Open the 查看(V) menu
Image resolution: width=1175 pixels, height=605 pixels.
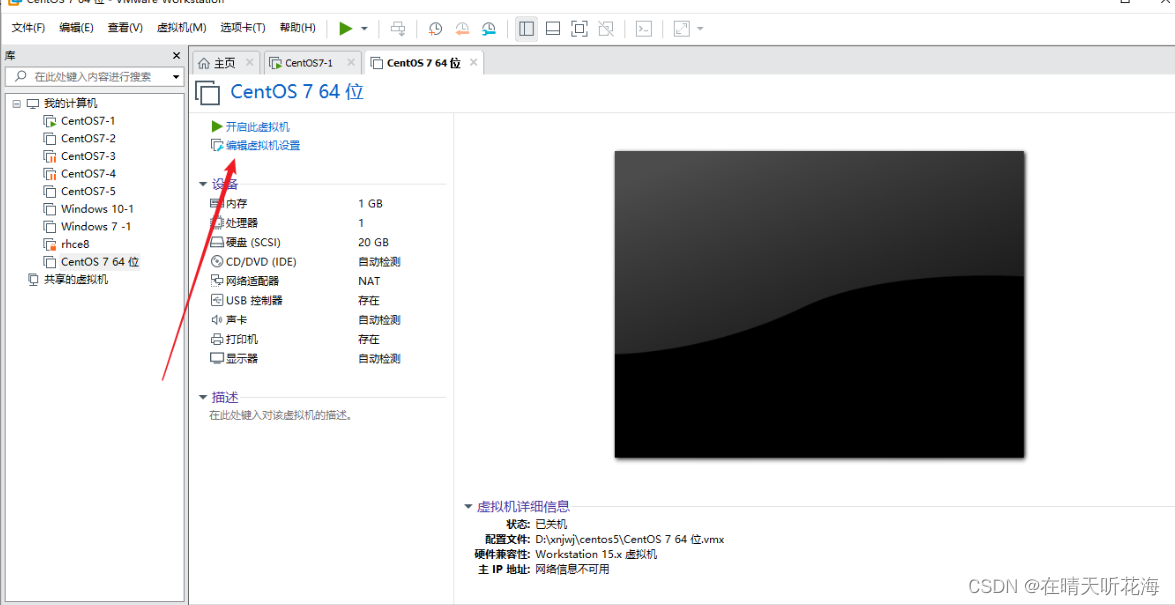pos(125,28)
